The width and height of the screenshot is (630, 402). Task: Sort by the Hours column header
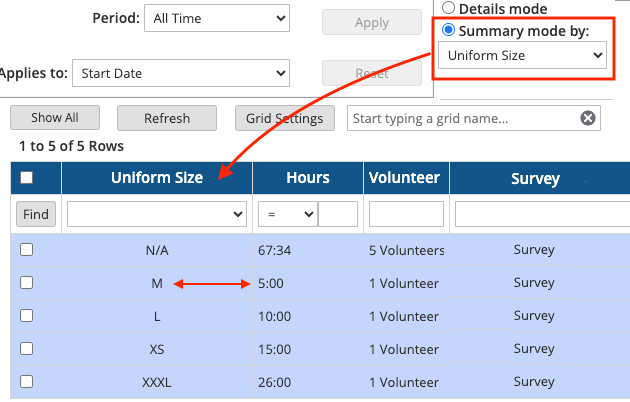click(308, 178)
